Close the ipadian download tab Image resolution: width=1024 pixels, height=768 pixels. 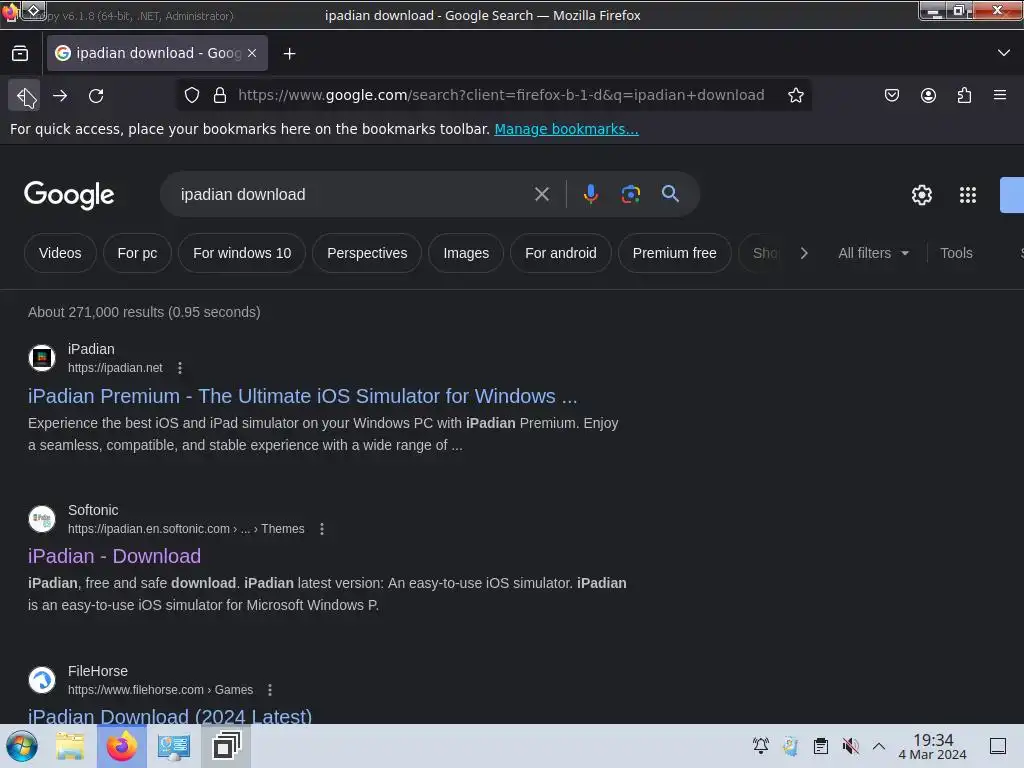click(x=252, y=53)
